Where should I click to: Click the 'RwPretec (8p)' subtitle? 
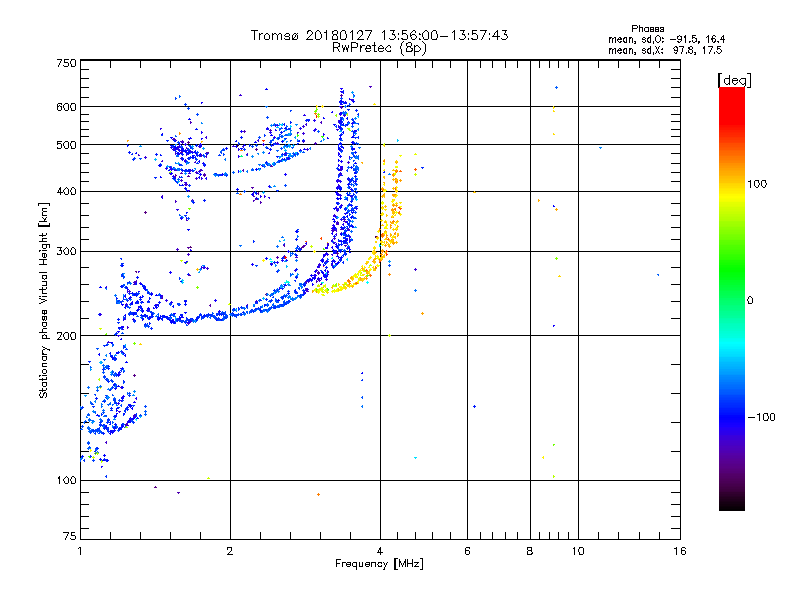379,48
